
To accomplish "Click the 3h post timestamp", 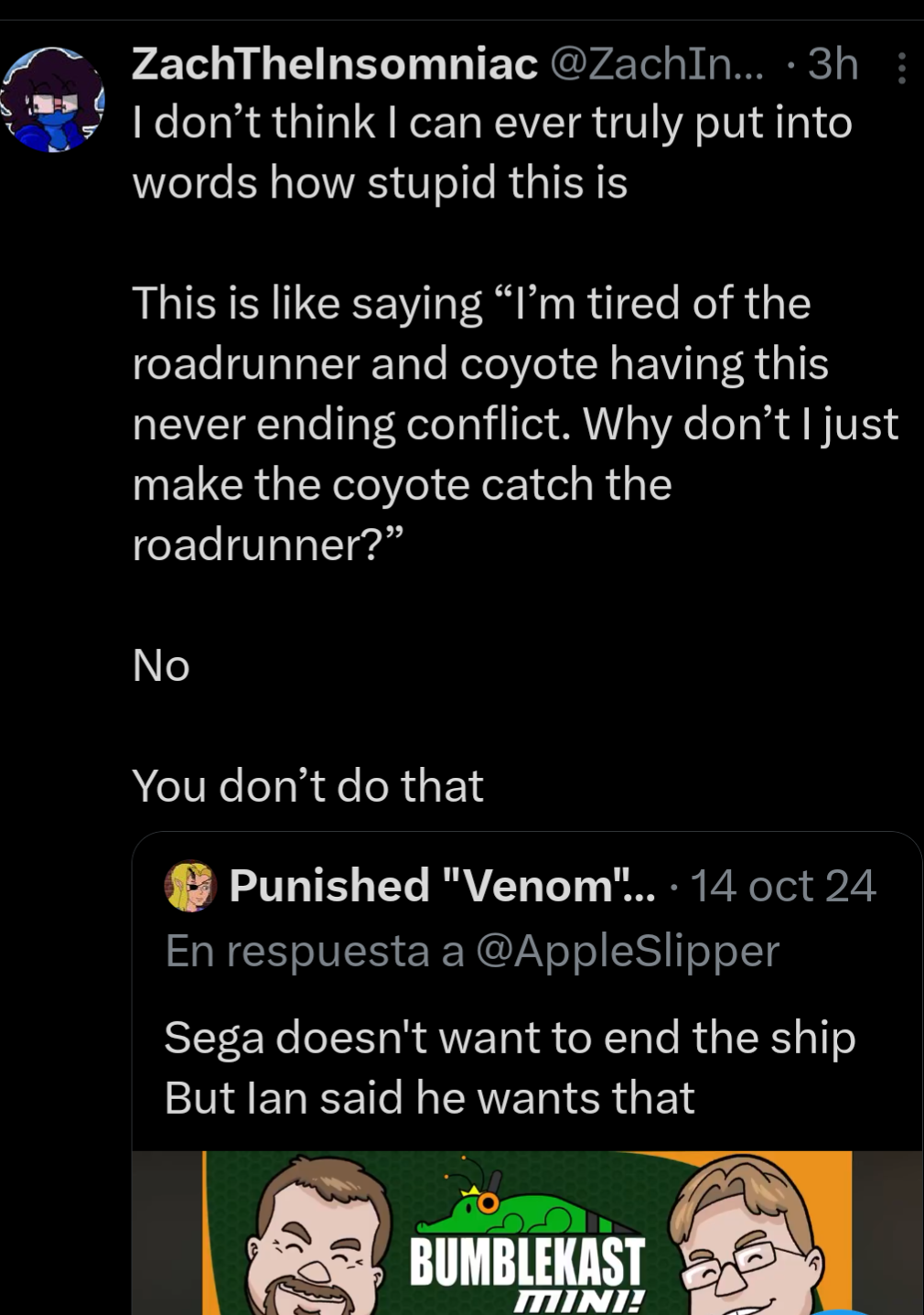I will coord(833,64).
